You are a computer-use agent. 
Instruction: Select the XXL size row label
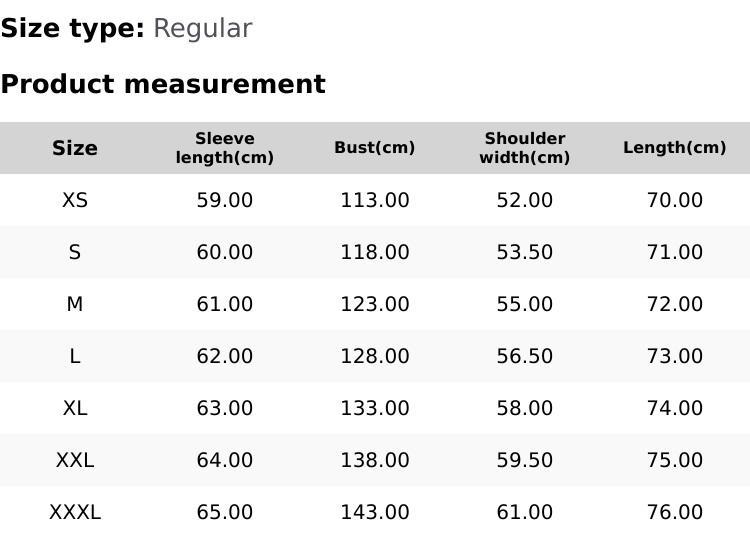point(75,460)
